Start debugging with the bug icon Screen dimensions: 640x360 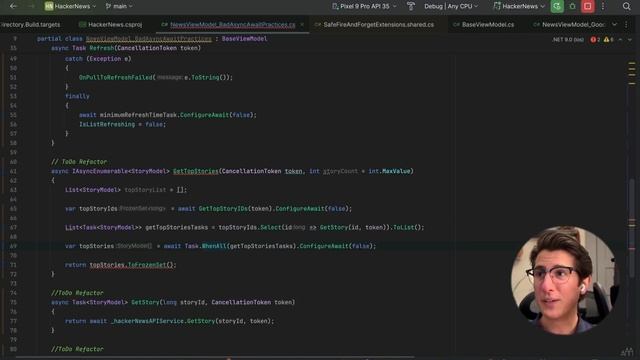pos(573,6)
